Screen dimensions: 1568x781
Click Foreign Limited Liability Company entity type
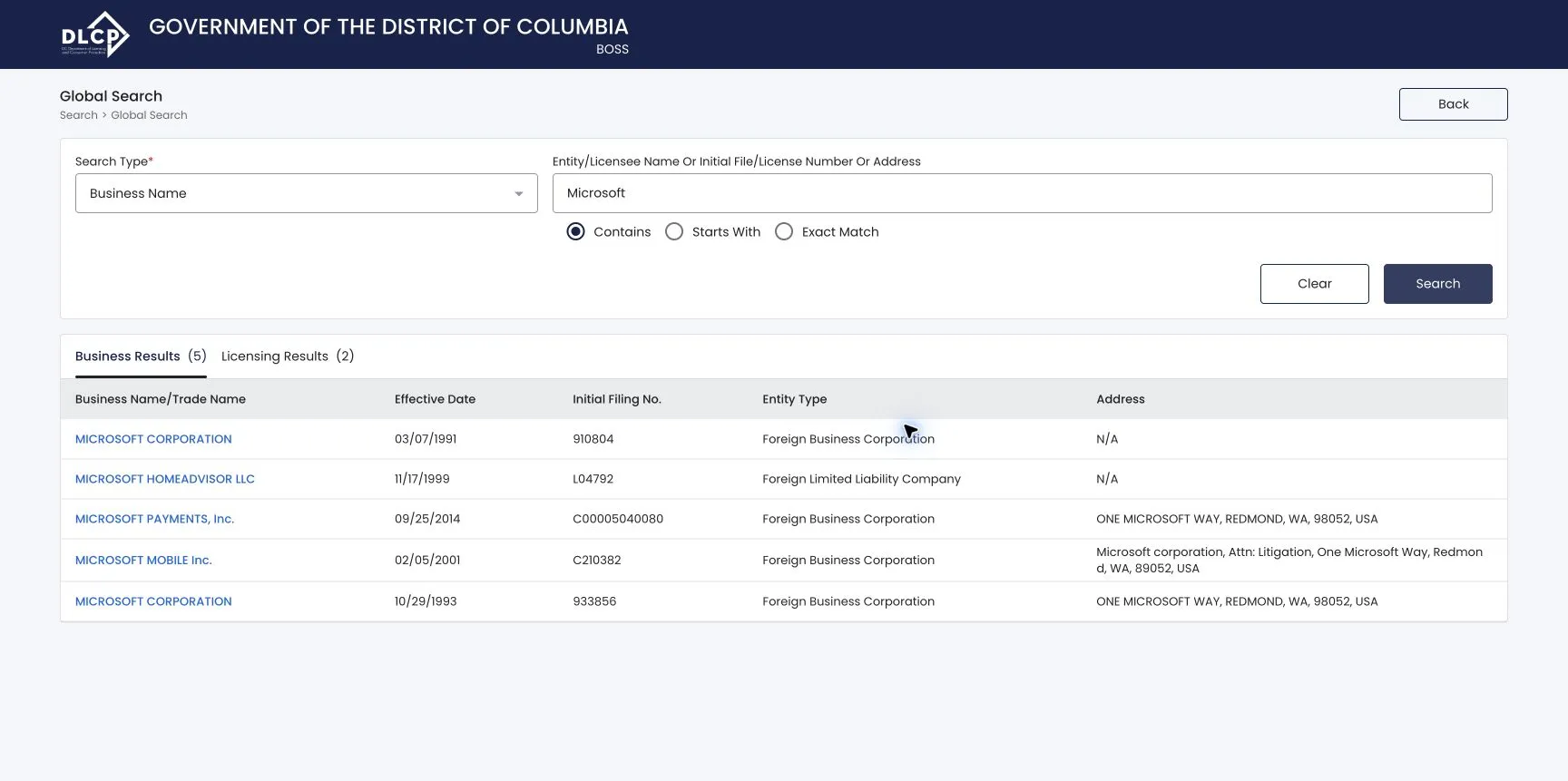point(861,479)
